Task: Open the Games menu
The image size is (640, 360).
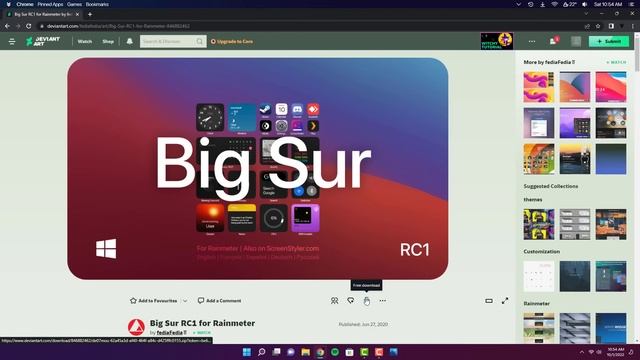Action: click(x=74, y=4)
